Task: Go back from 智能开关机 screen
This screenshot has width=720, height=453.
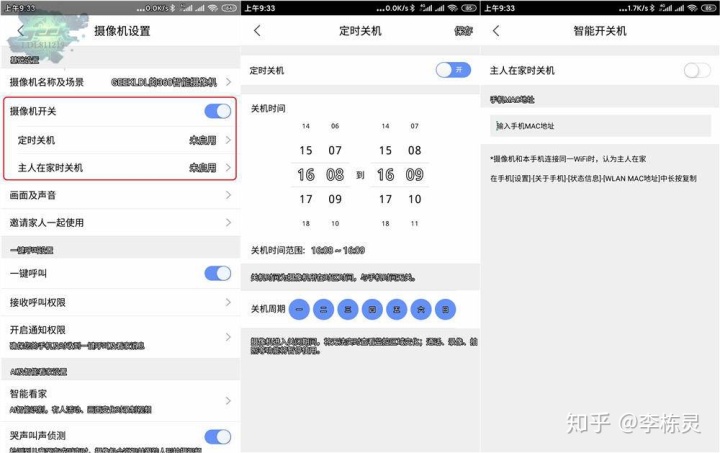Action: [x=496, y=31]
